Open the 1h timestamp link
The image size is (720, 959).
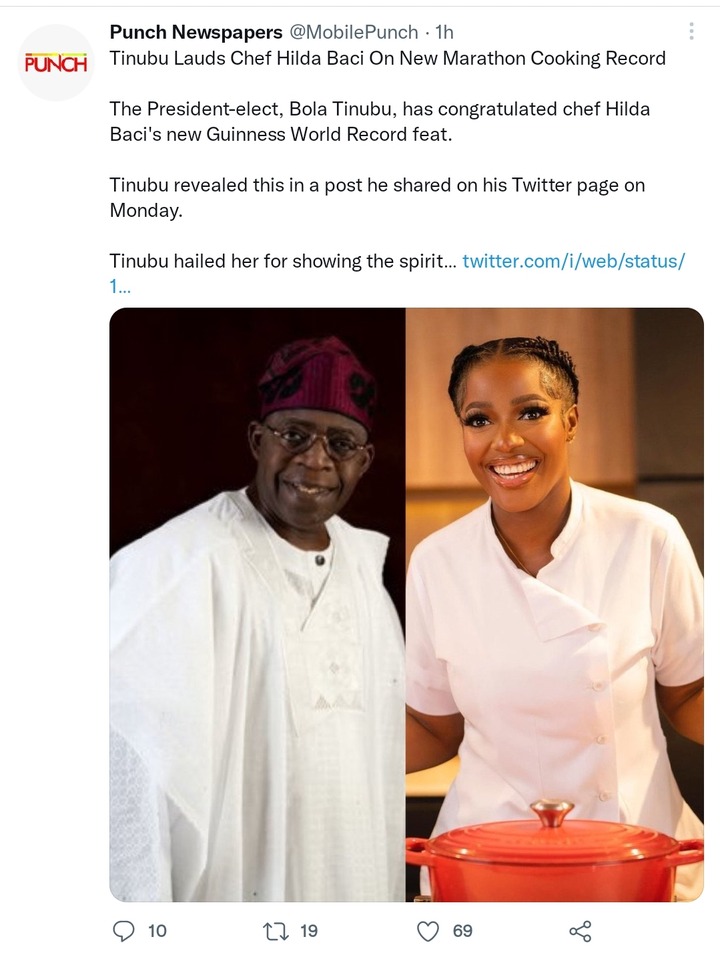pyautogui.click(x=444, y=32)
